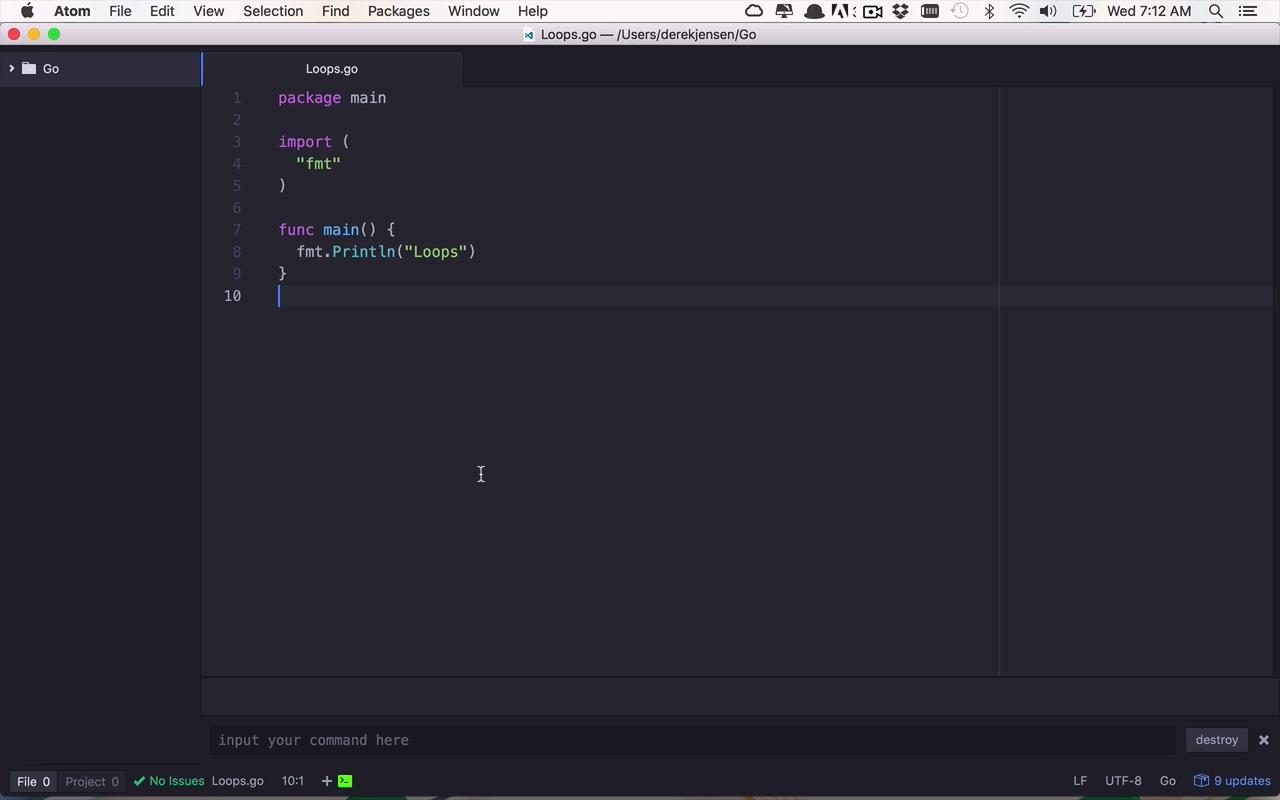Change UTF-8 file encoding
The image size is (1280, 800).
(1123, 781)
